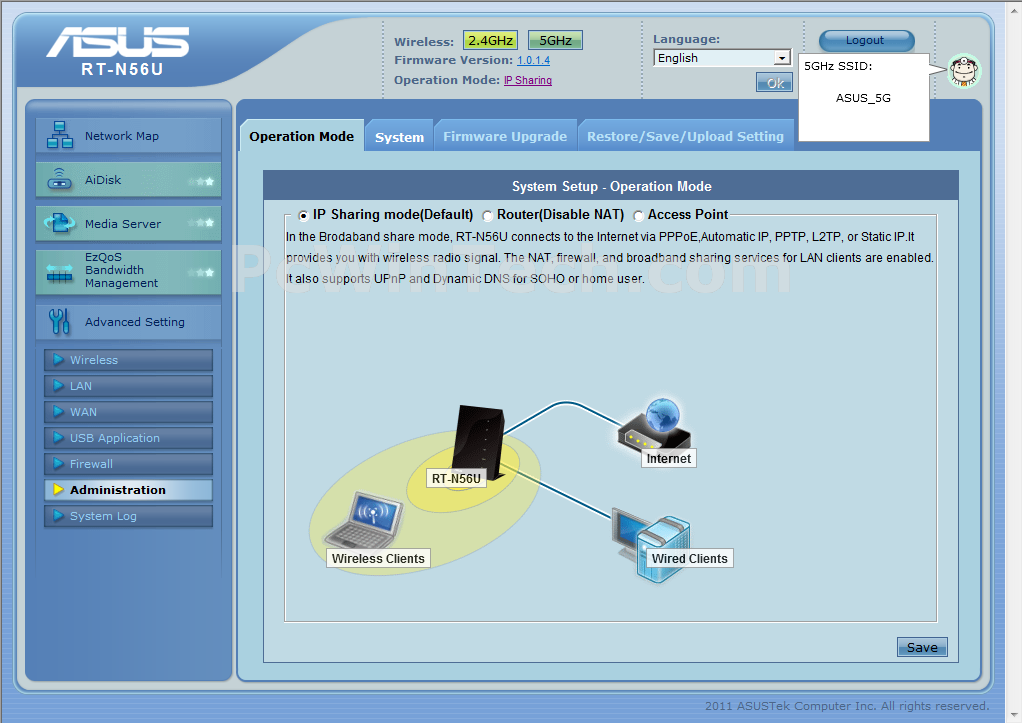Open EzQoS Bandwidth Management page
This screenshot has height=723, width=1022.
click(x=128, y=272)
